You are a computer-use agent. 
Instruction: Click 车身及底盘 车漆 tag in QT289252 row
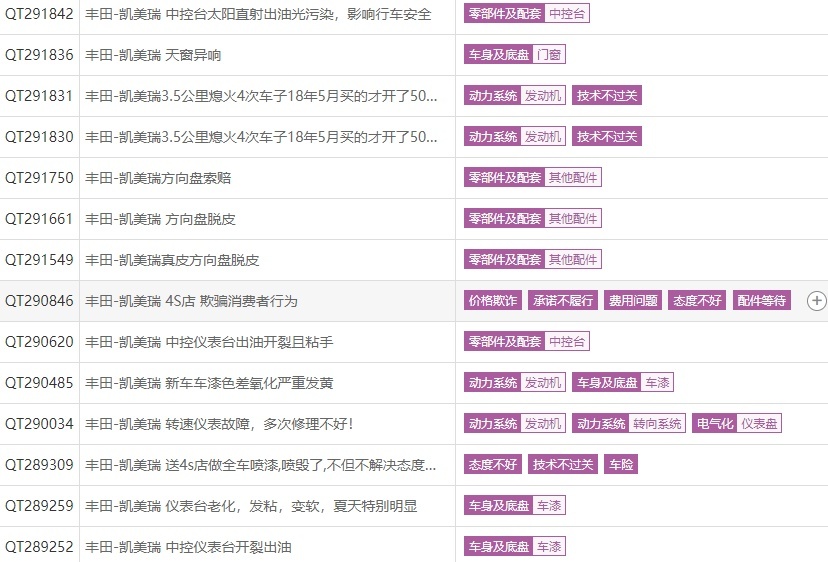pos(515,547)
